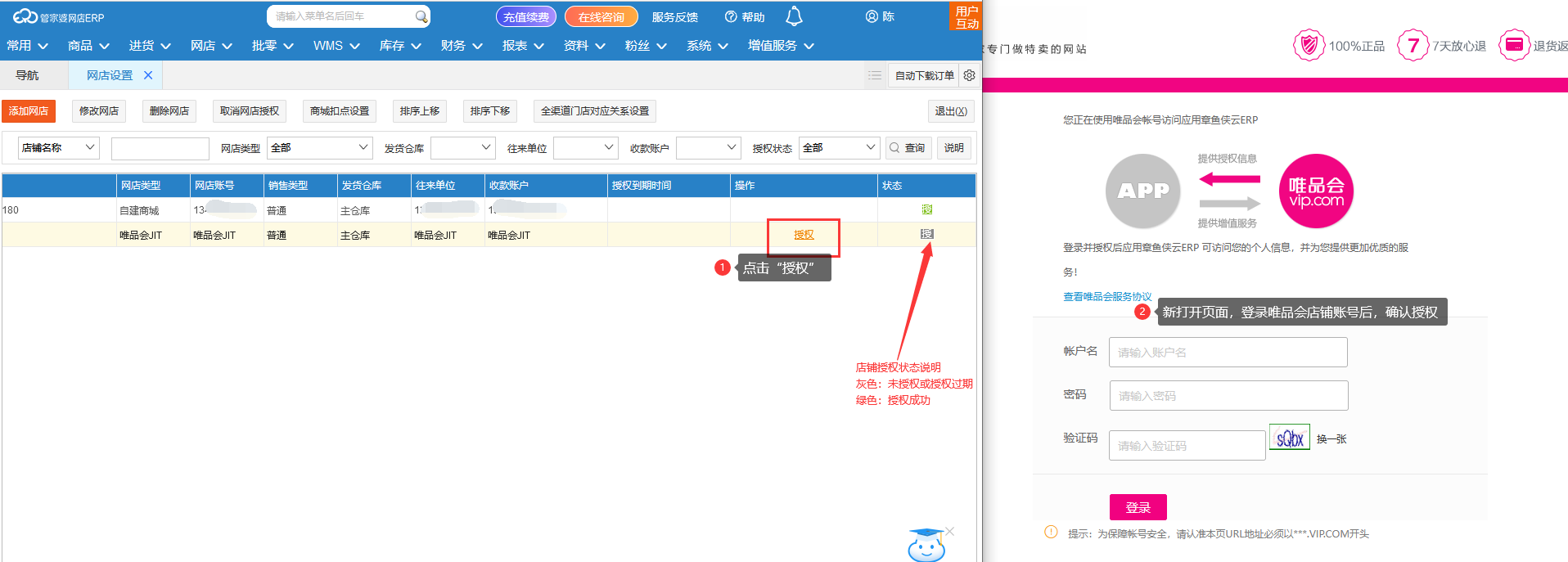This screenshot has height=562, width=1568.
Task: Click the magnifier icon in menu search box
Action: pos(421,16)
